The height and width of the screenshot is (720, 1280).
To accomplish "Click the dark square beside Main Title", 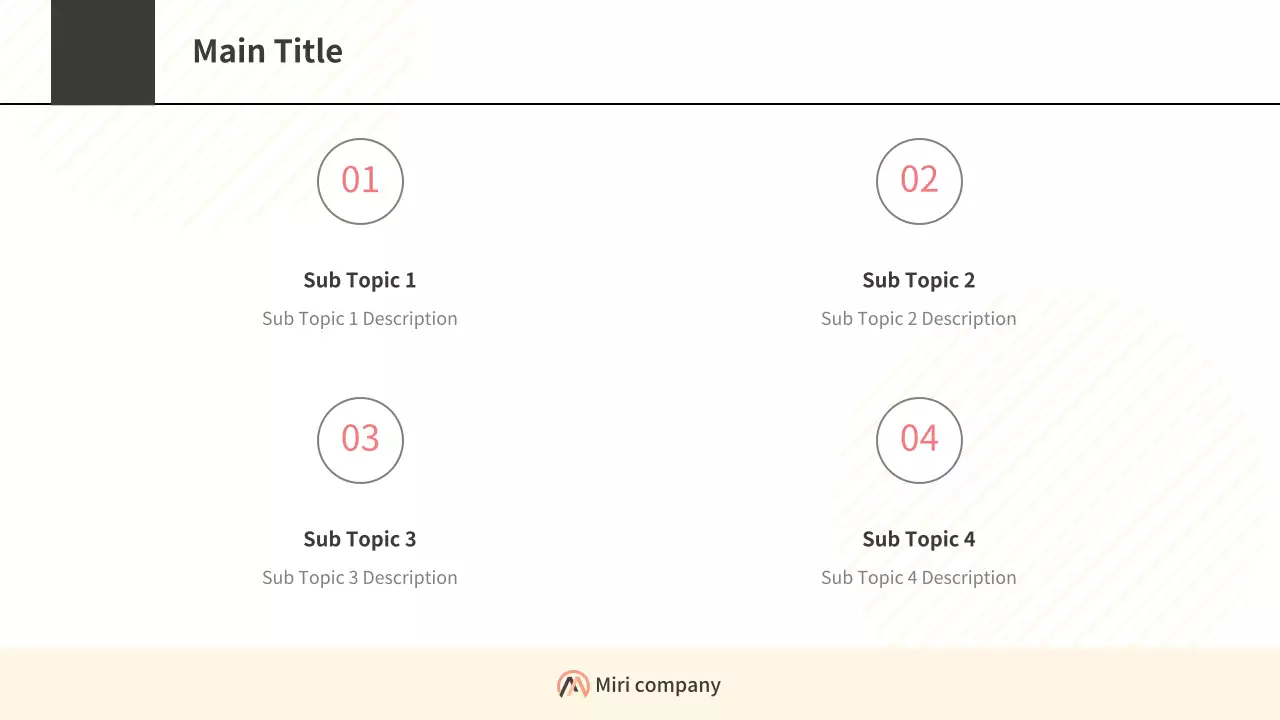I will tap(103, 51).
